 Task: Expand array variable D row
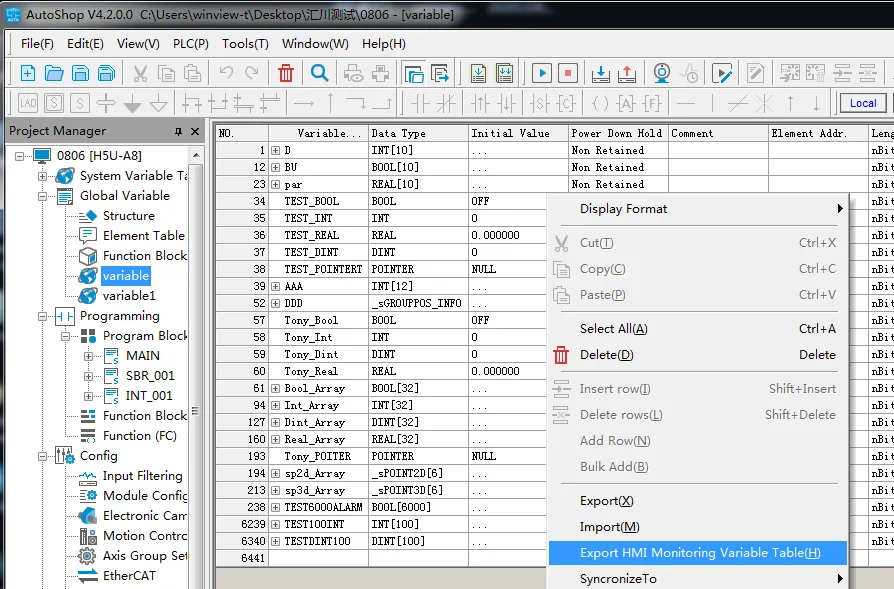(275, 151)
